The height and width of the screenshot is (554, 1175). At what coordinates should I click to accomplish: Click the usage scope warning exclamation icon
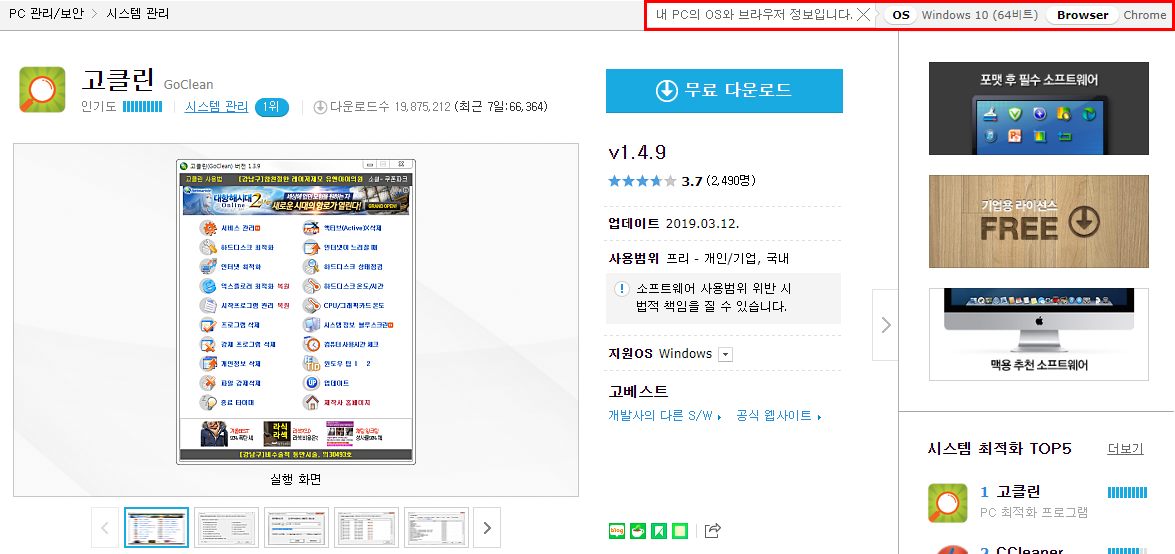[621, 289]
